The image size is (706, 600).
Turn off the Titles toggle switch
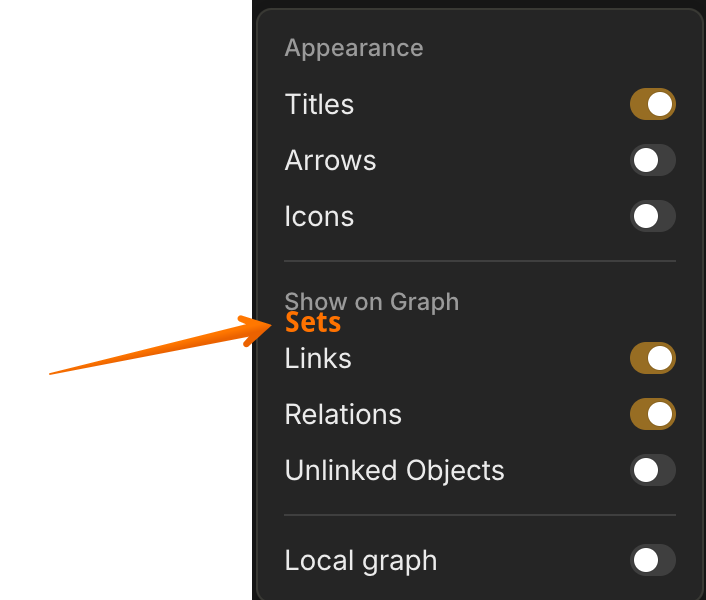[x=652, y=104]
